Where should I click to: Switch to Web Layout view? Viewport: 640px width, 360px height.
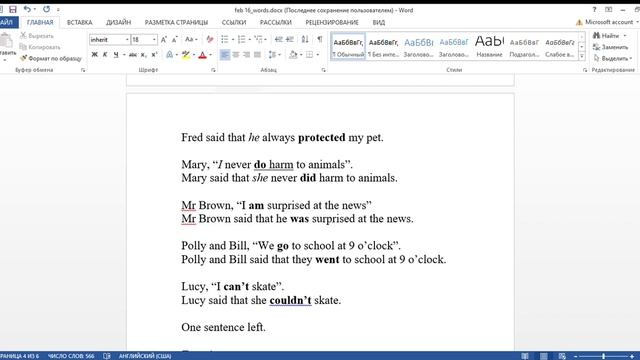tap(562, 356)
